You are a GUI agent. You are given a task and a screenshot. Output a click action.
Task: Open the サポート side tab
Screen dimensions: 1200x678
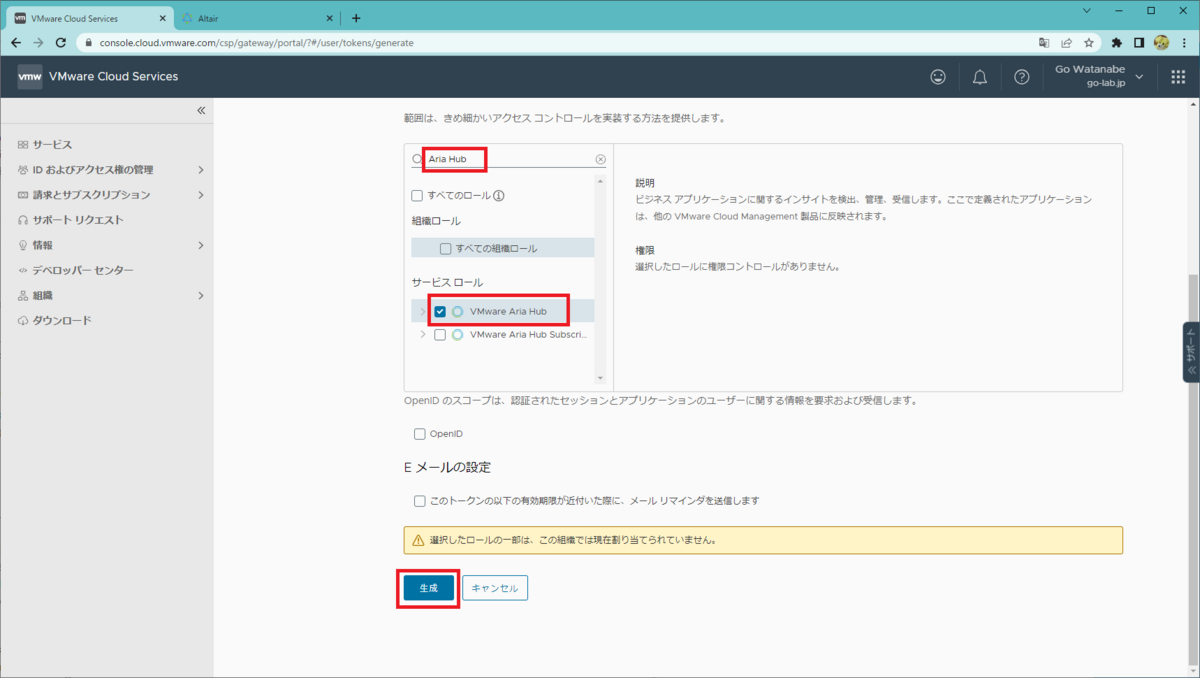1191,352
